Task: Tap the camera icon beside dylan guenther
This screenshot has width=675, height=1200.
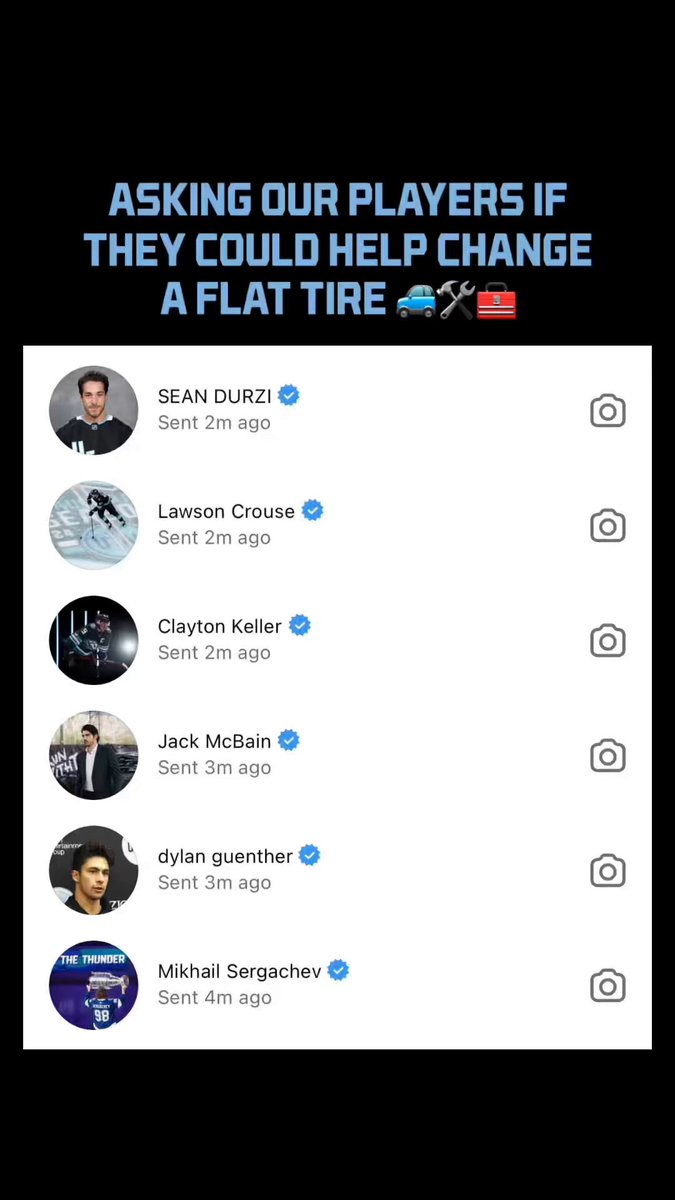Action: [607, 871]
